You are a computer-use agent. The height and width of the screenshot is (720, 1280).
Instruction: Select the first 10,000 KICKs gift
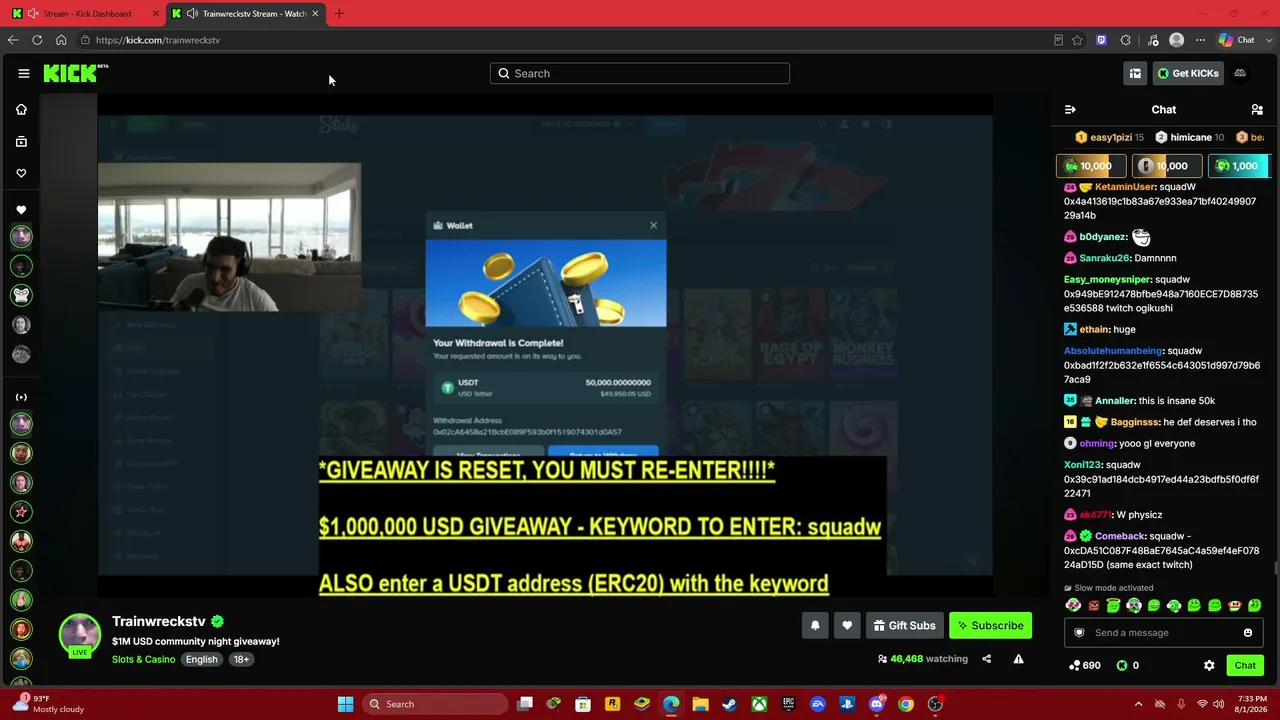1091,166
